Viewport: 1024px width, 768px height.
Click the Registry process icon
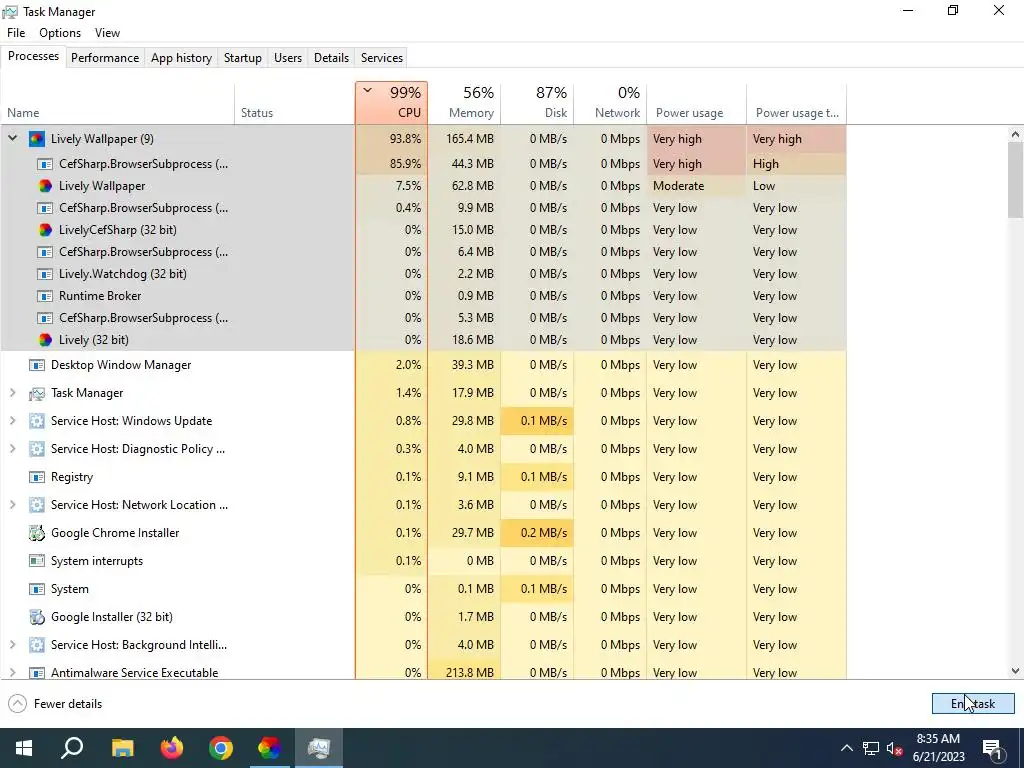[37, 477]
